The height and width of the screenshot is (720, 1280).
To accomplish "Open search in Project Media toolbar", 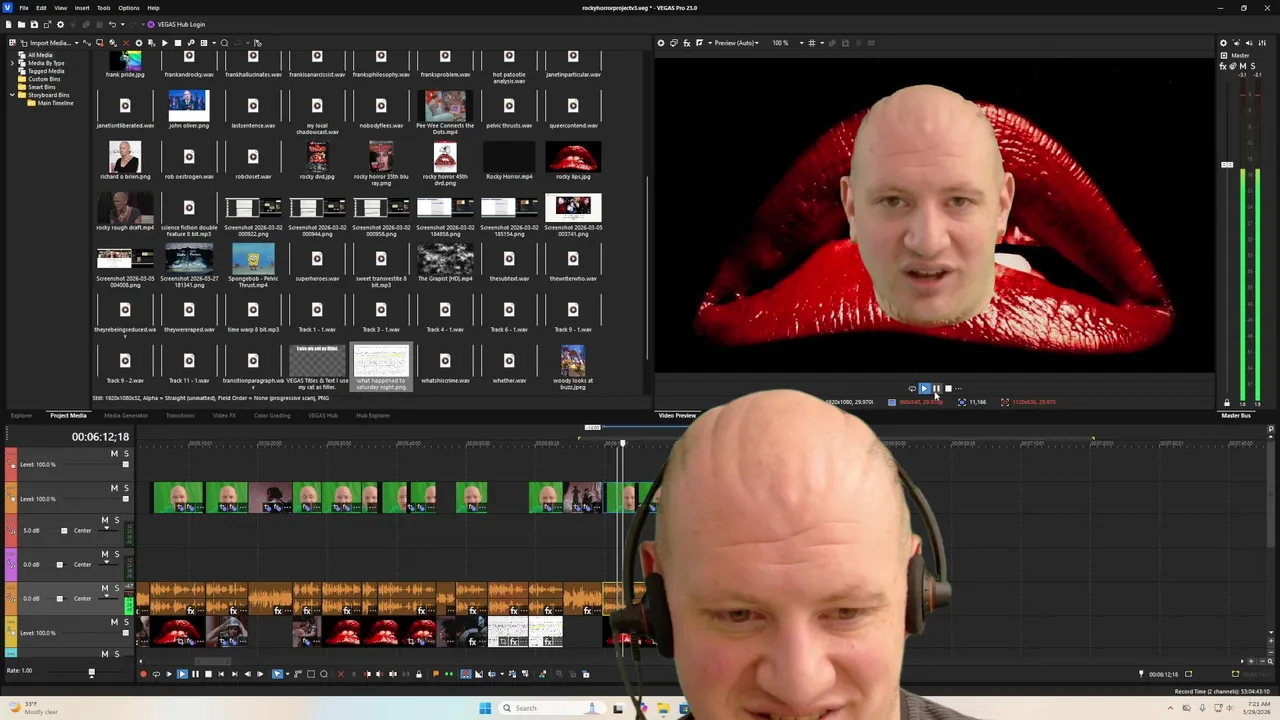I will (224, 43).
